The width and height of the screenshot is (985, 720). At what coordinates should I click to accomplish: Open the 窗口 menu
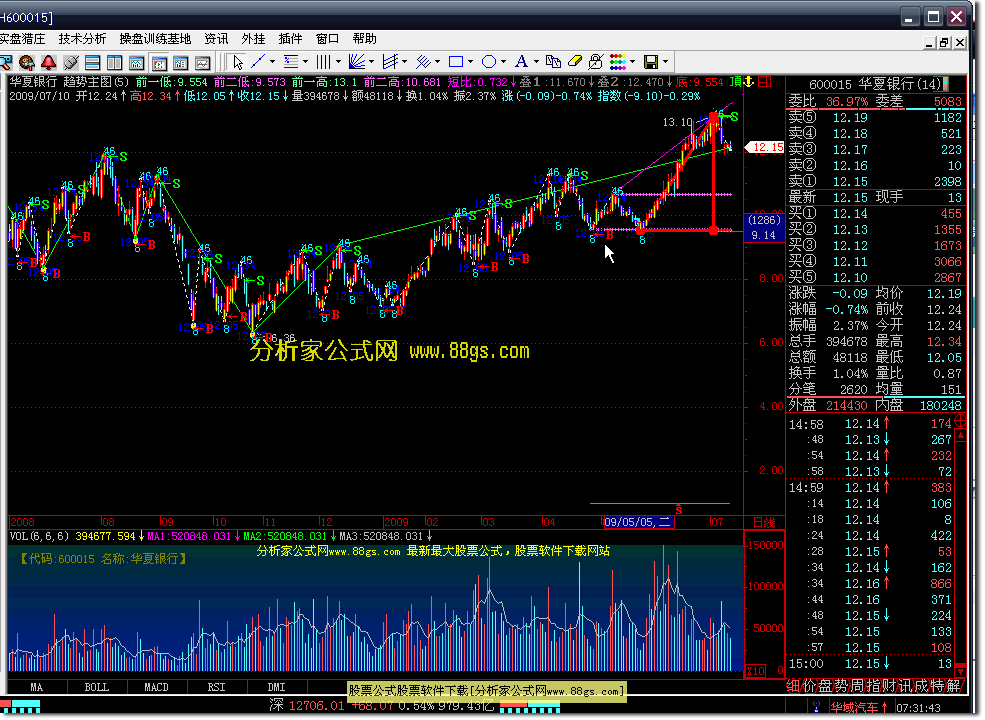327,39
